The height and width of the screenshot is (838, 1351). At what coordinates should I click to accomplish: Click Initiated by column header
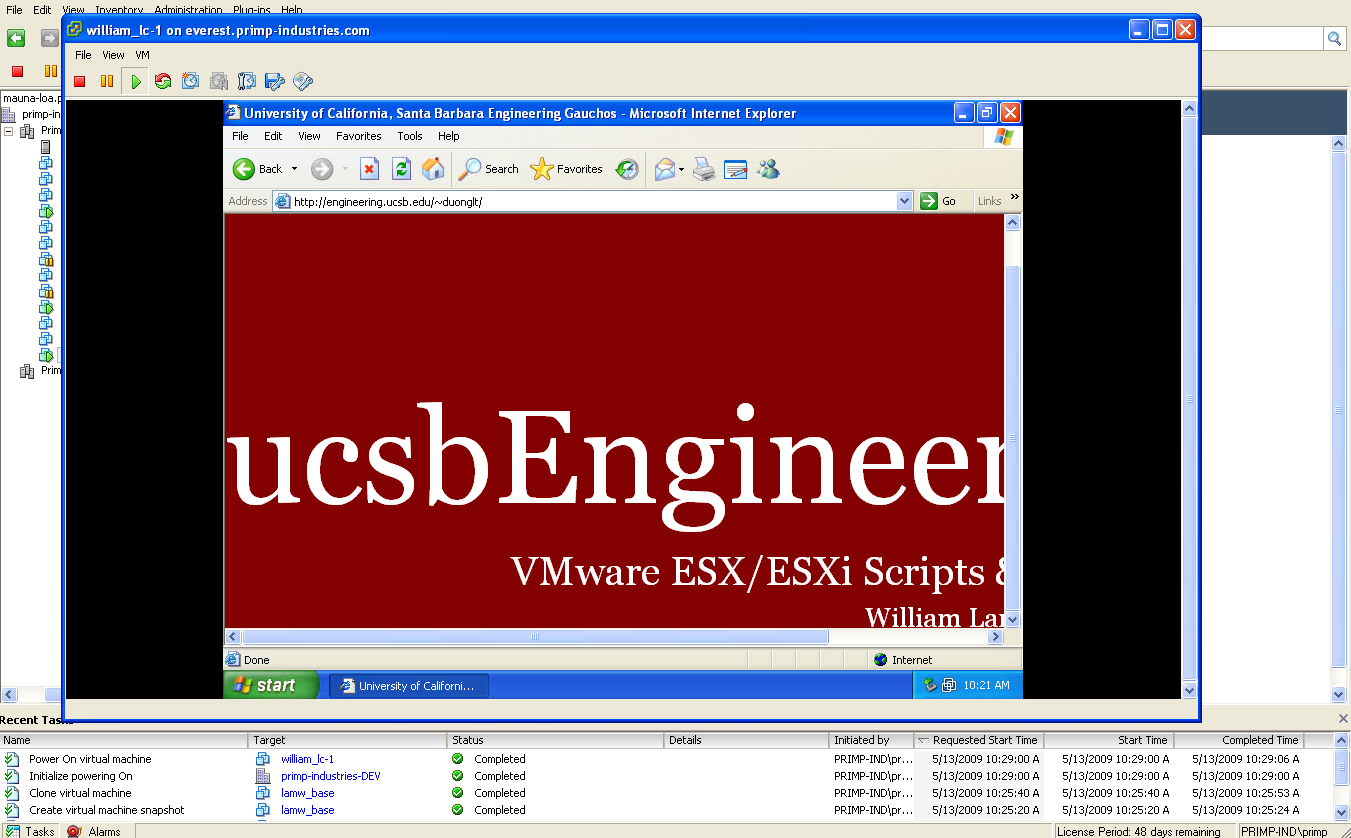point(871,740)
